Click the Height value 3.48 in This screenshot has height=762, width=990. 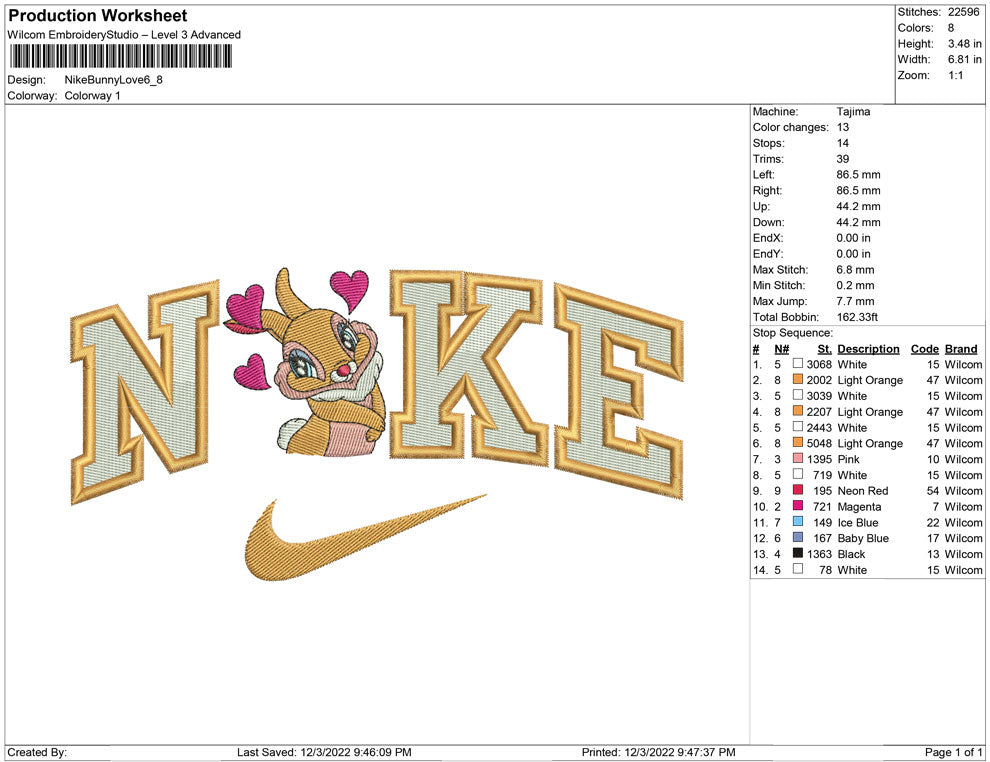pyautogui.click(x=964, y=44)
